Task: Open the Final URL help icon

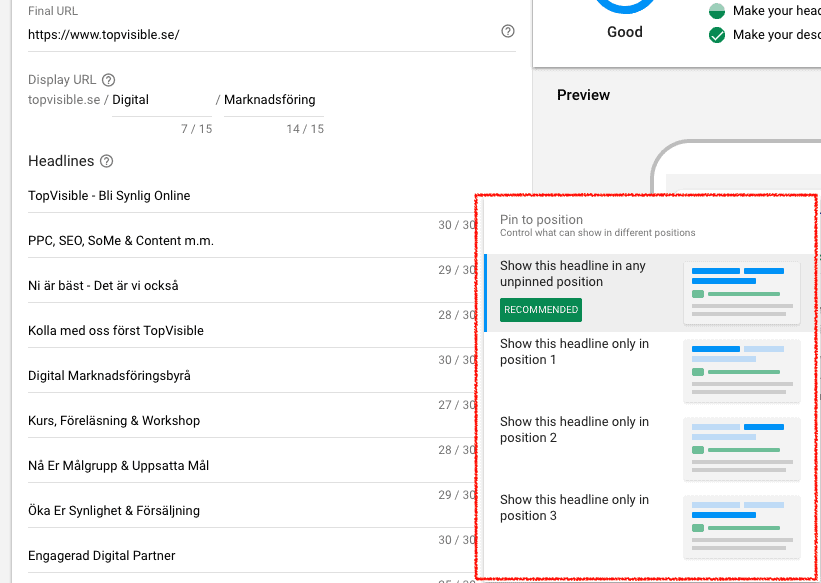Action: pyautogui.click(x=507, y=31)
